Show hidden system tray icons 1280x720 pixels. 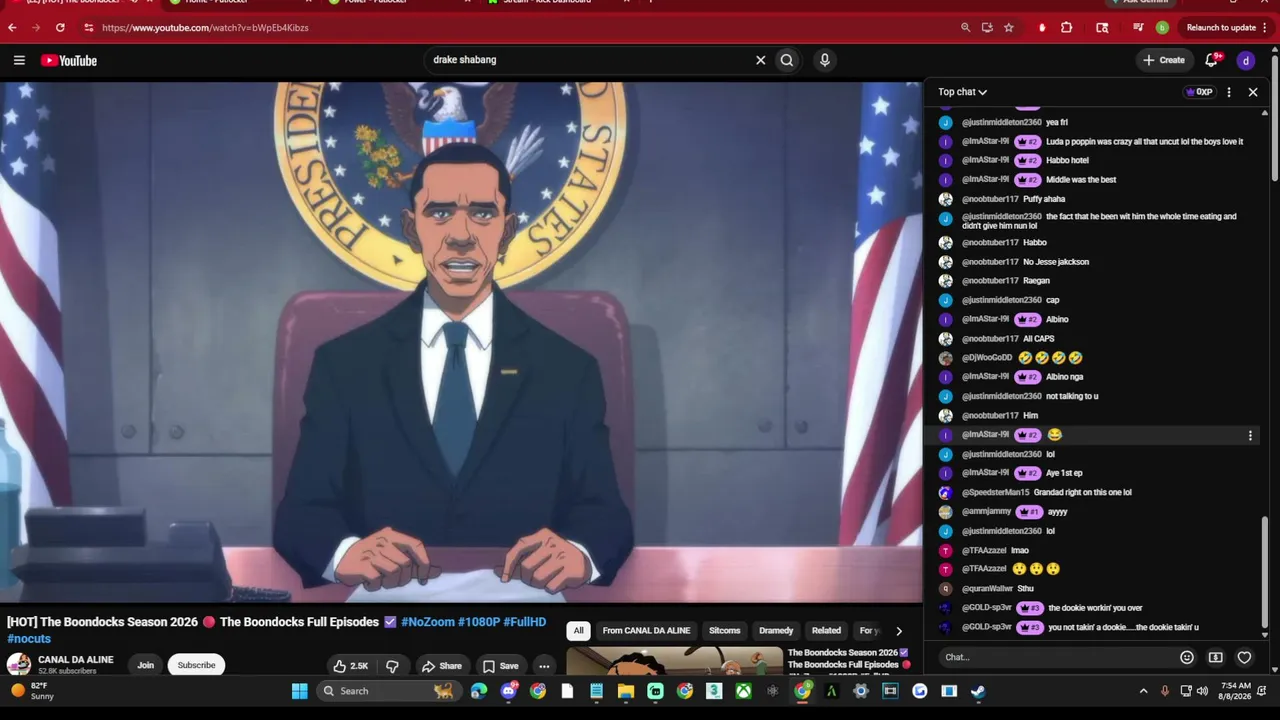coord(1144,691)
